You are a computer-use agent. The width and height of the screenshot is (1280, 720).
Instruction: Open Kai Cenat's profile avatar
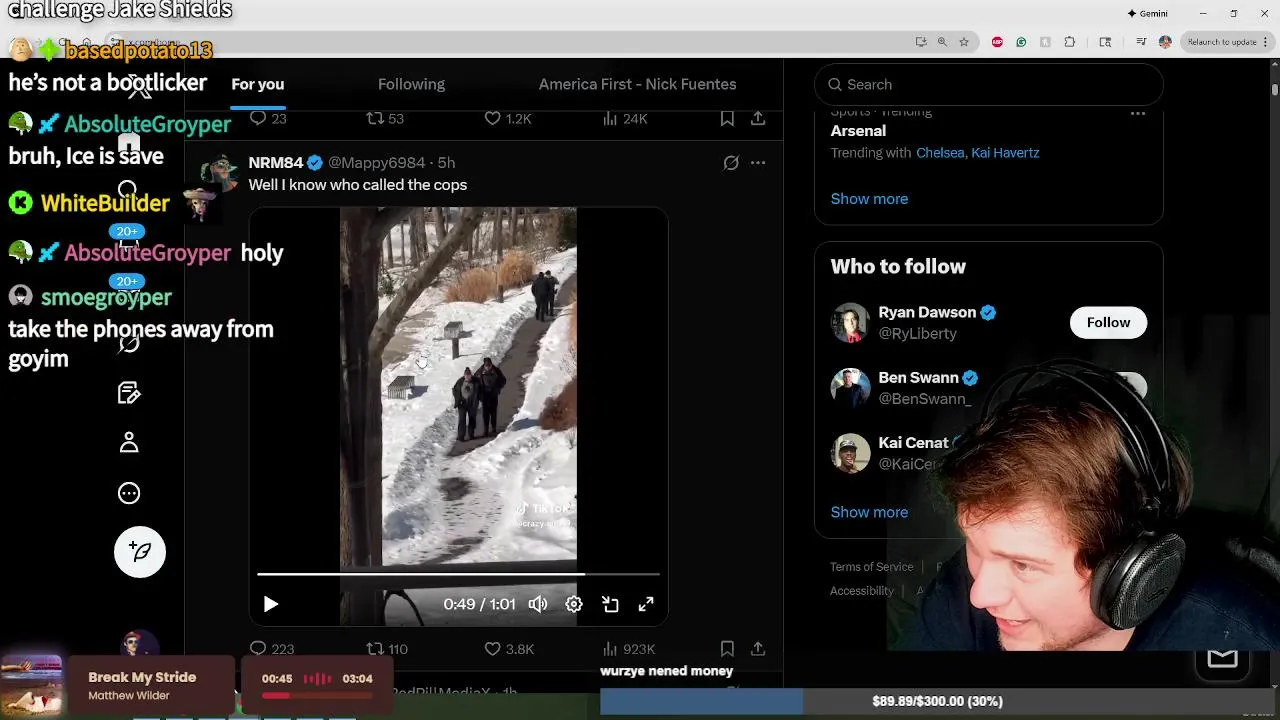(850, 453)
